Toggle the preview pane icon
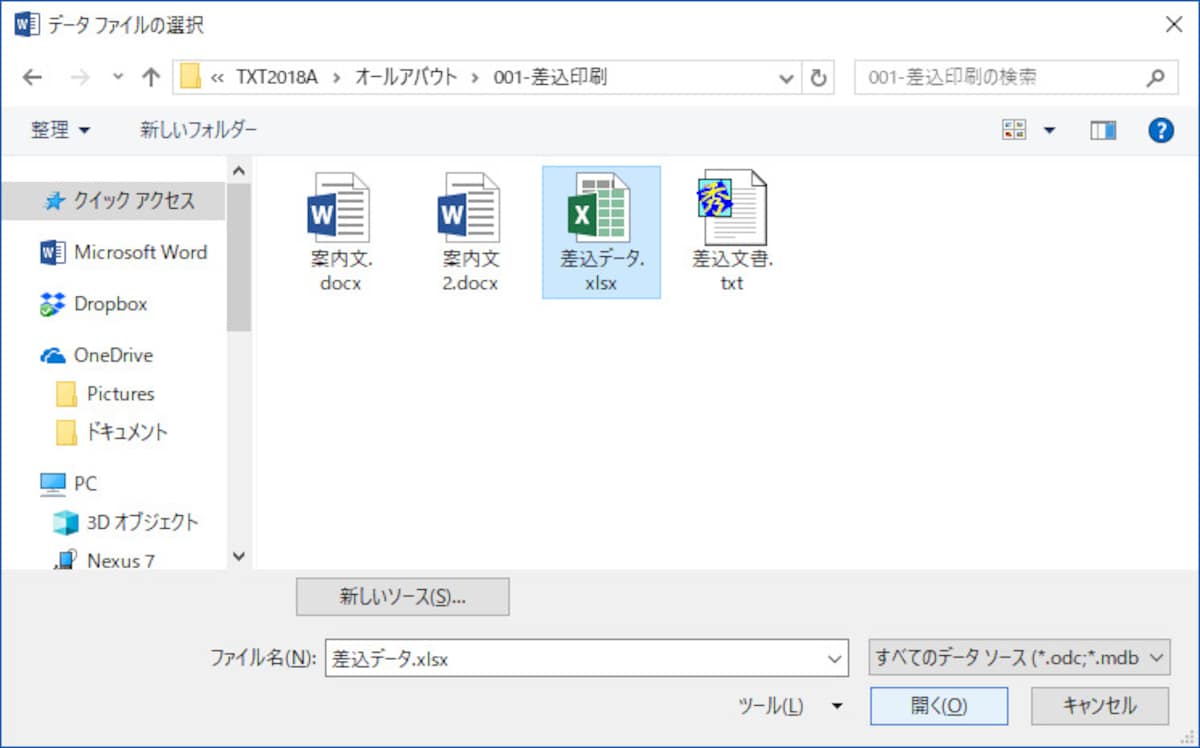This screenshot has width=1200, height=748. point(1103,130)
